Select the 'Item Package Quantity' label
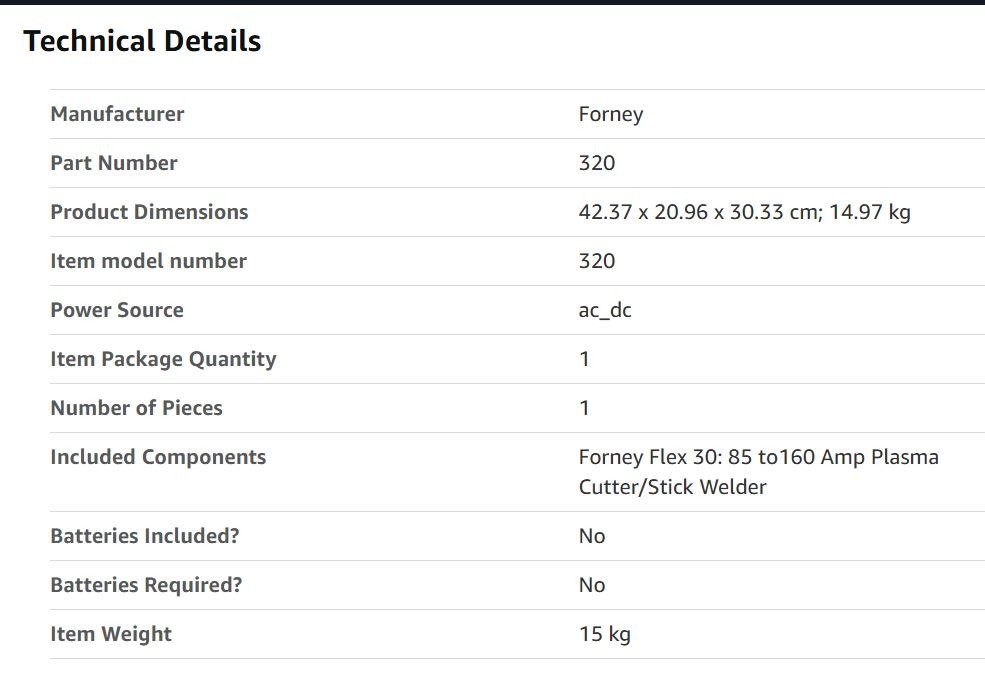Image resolution: width=985 pixels, height=697 pixels. [163, 359]
